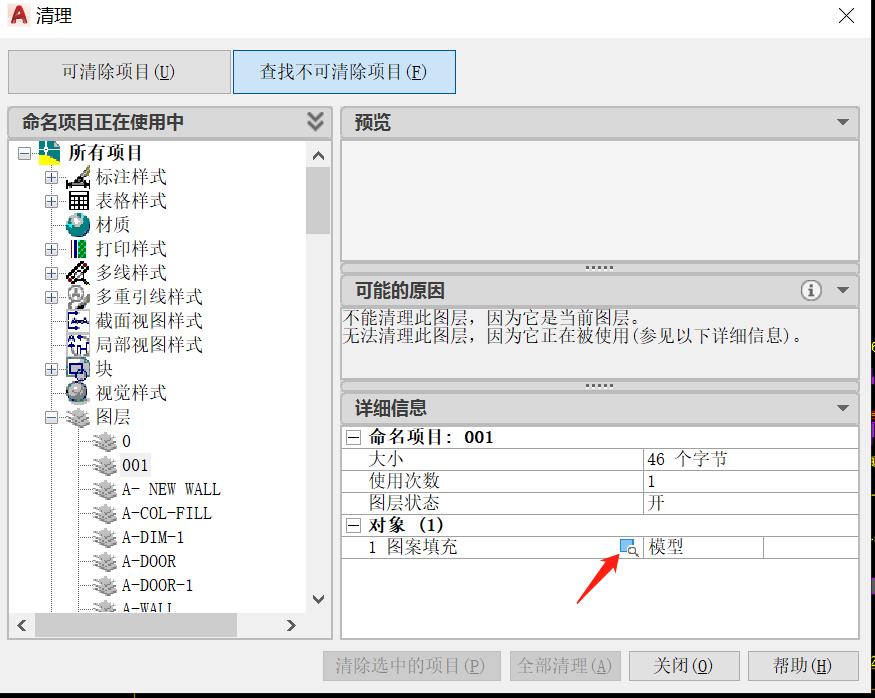Image resolution: width=875 pixels, height=698 pixels.
Task: Expand the 表格样式 tree node
Action: coord(51,201)
